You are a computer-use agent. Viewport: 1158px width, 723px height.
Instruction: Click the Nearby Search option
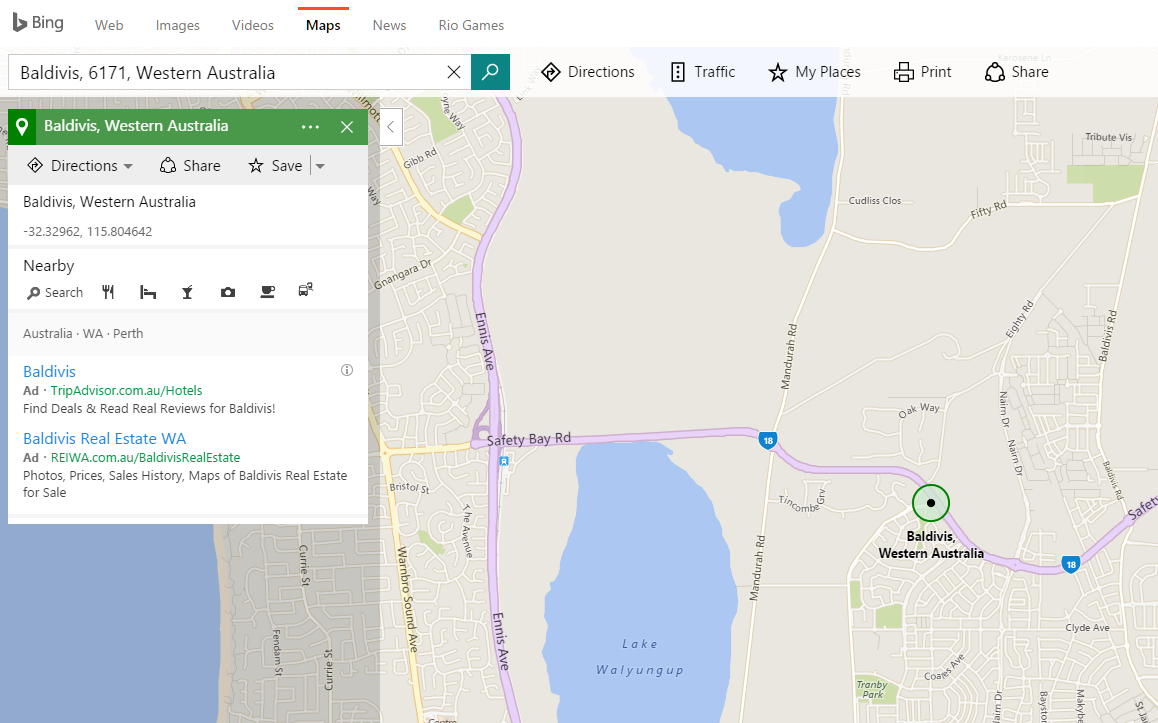[x=55, y=292]
